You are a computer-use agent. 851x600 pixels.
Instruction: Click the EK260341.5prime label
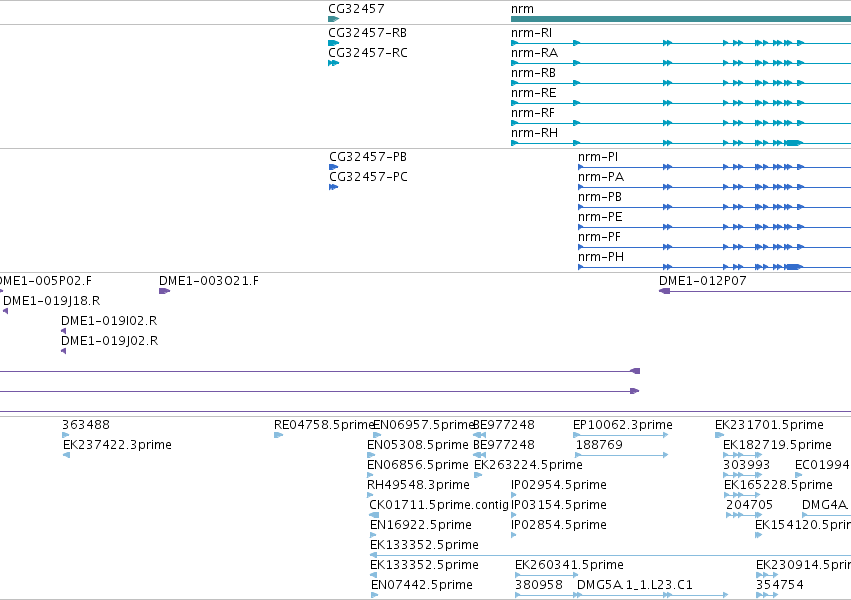point(569,565)
